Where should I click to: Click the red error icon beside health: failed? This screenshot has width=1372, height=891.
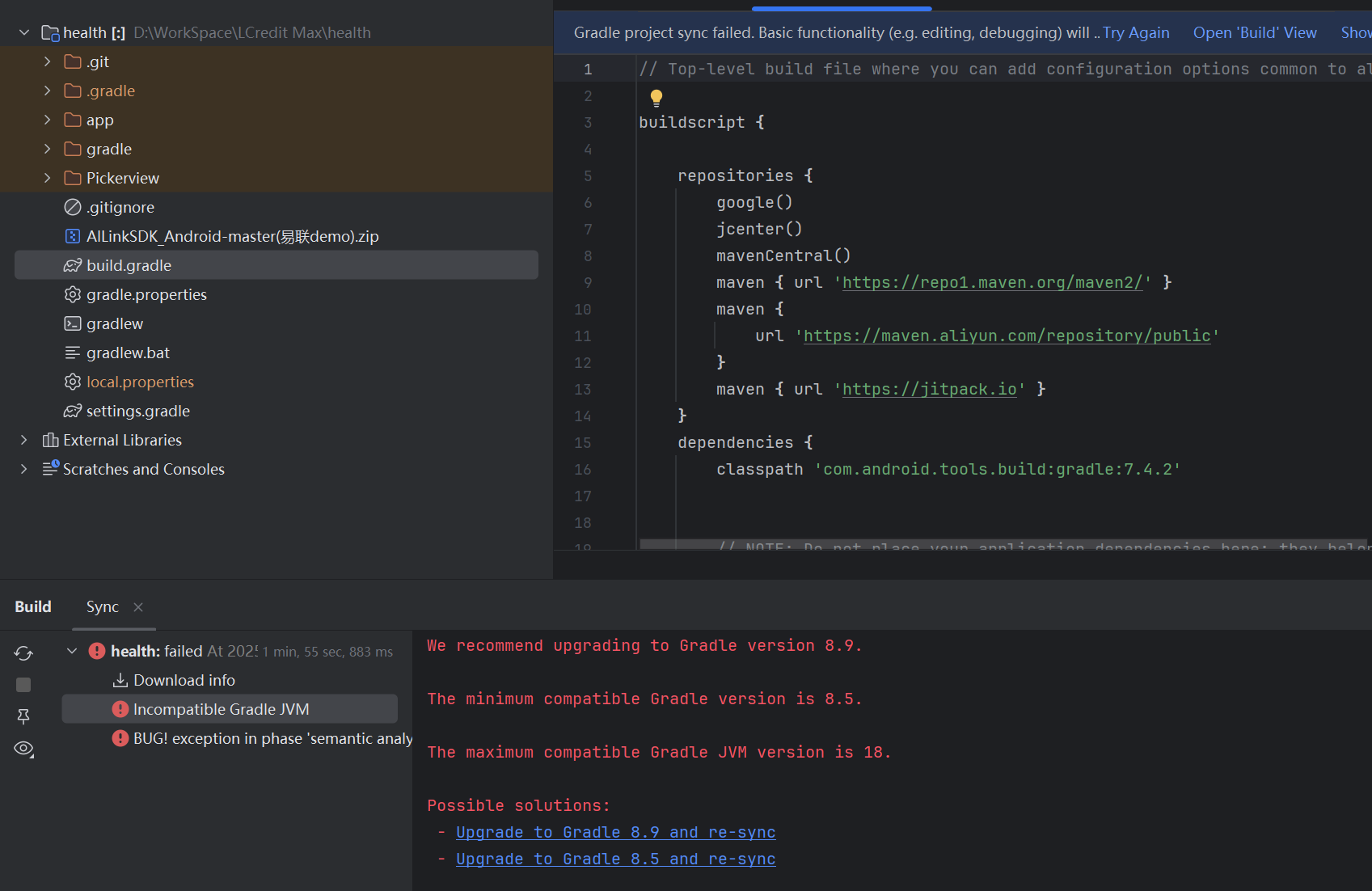[97, 651]
